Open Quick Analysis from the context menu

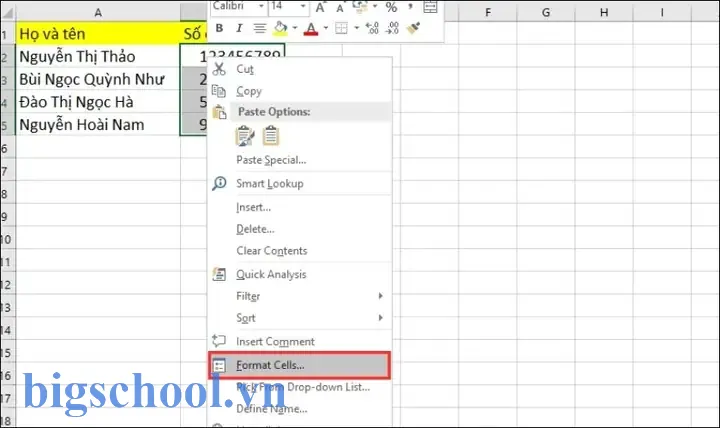tap(300, 274)
